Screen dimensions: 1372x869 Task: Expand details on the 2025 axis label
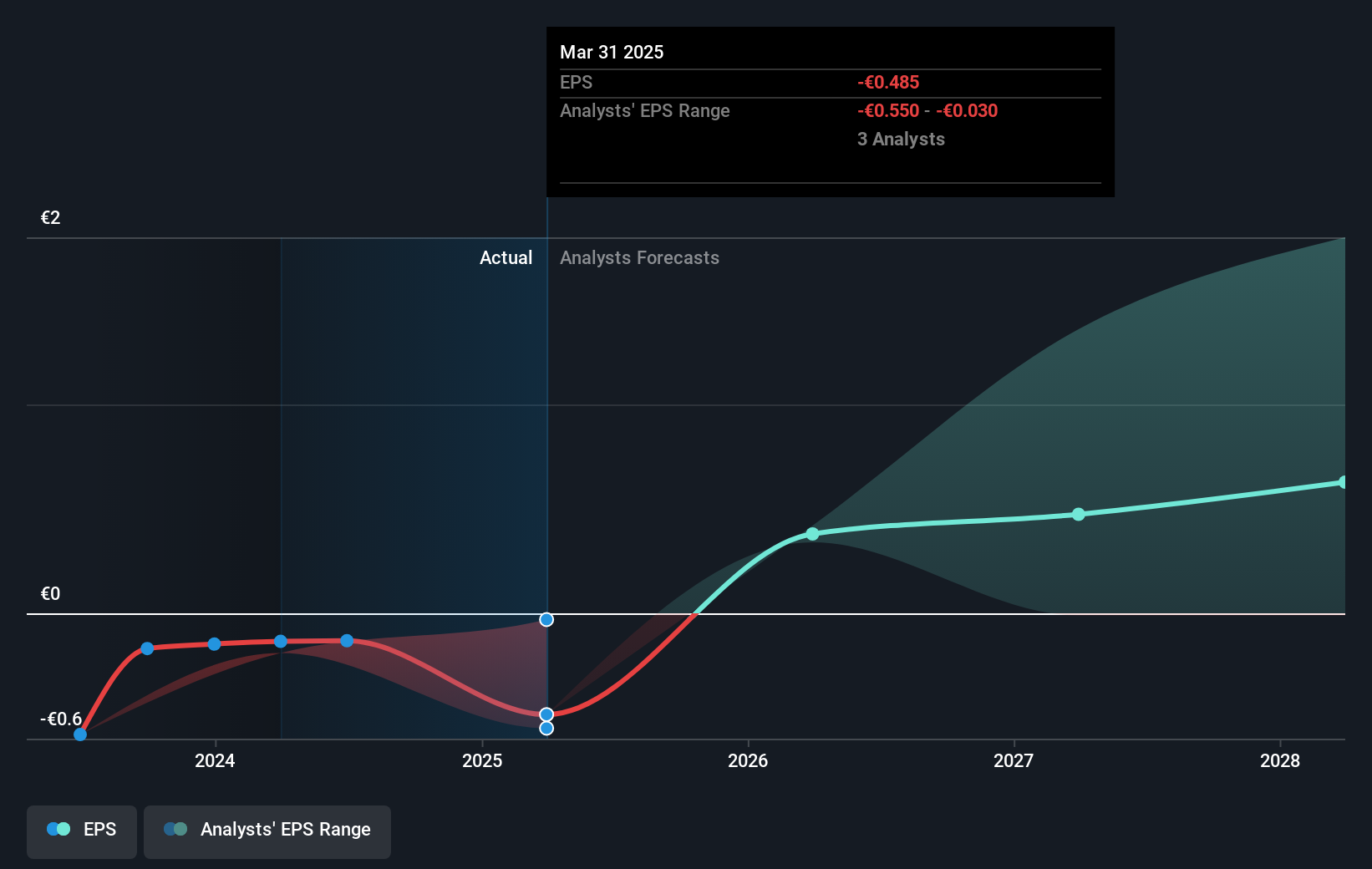pyautogui.click(x=481, y=761)
